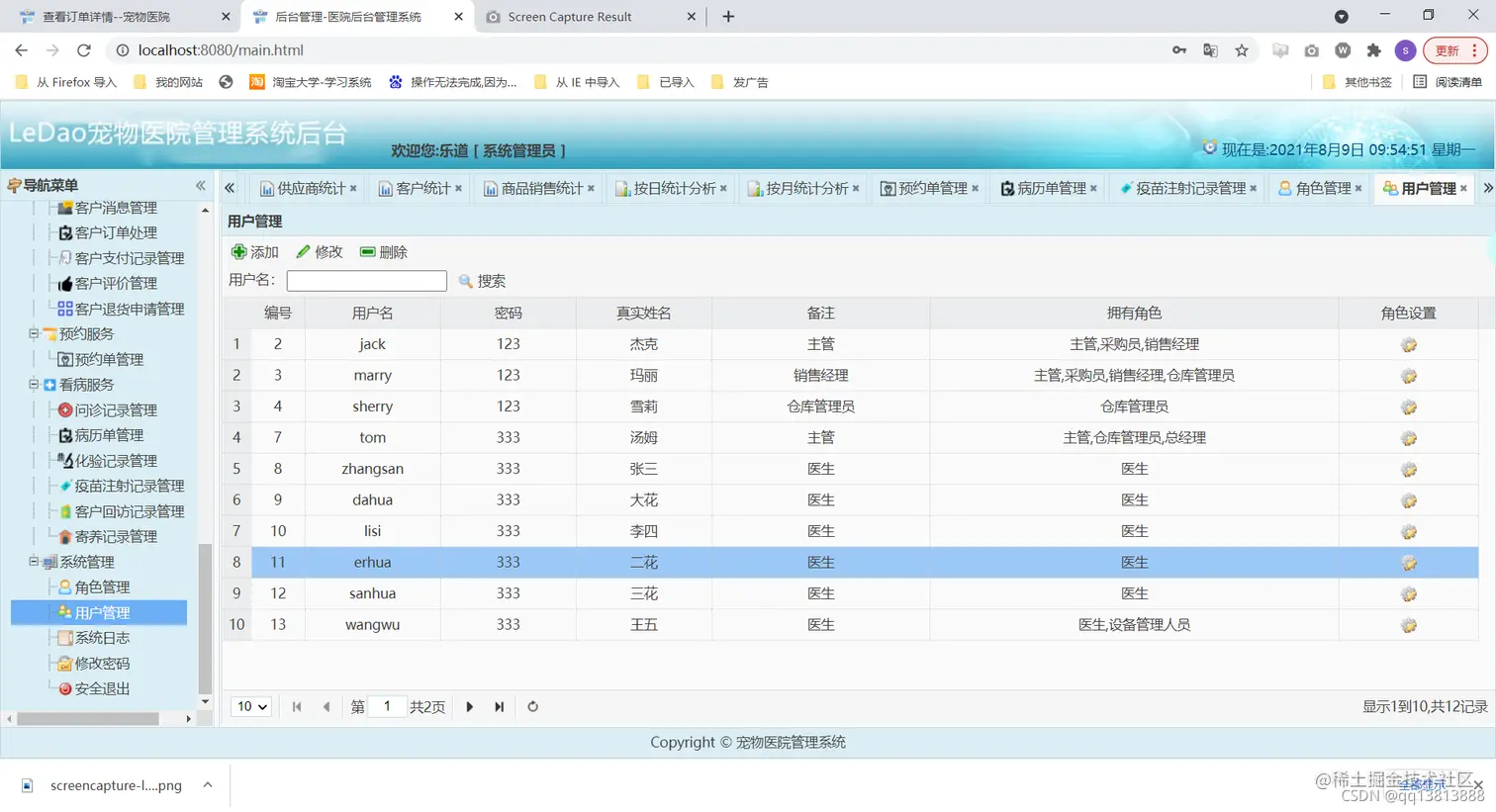The height and width of the screenshot is (812, 1496).
Task: Click the 搜索 magnifier search icon
Action: pyautogui.click(x=465, y=281)
